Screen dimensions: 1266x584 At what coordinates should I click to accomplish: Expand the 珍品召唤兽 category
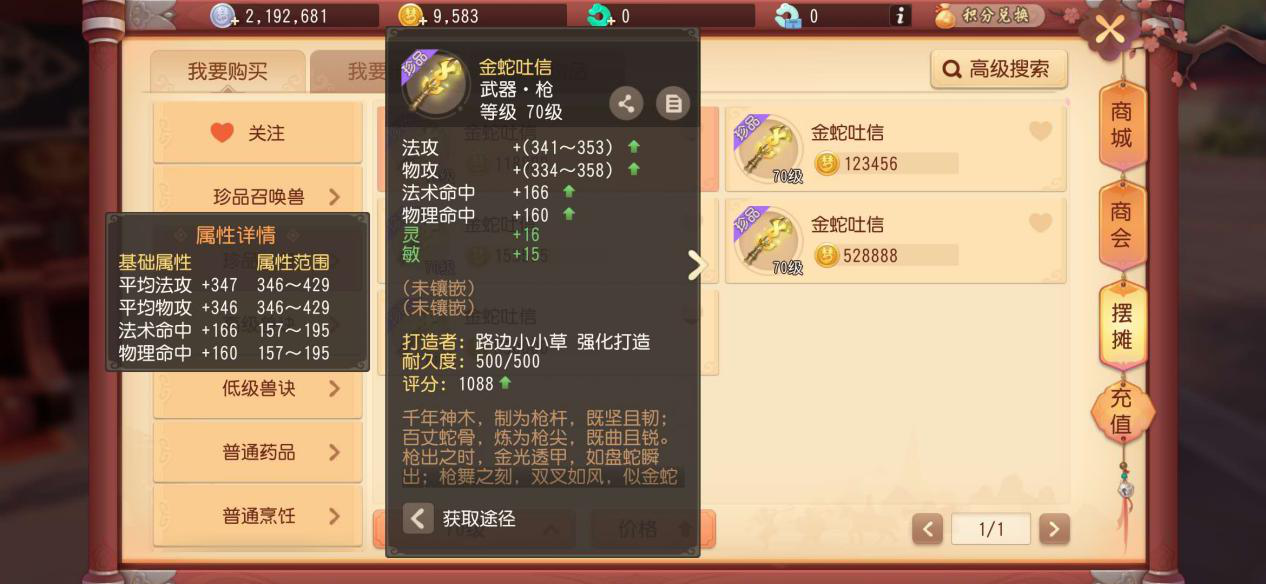point(257,196)
